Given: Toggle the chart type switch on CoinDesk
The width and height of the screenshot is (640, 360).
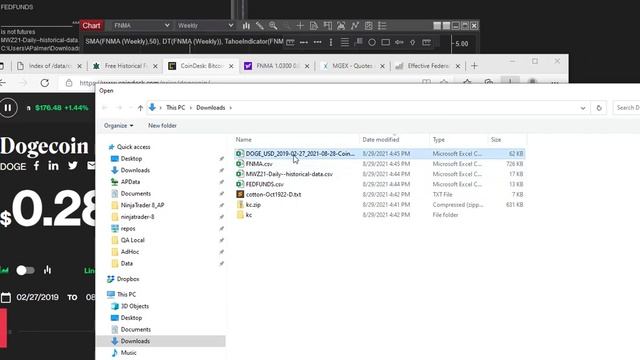Looking at the screenshot, I should click(25, 270).
